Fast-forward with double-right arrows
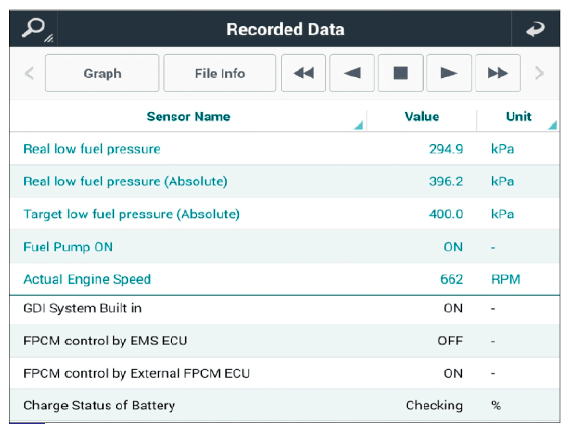The width and height of the screenshot is (570, 433). point(498,73)
